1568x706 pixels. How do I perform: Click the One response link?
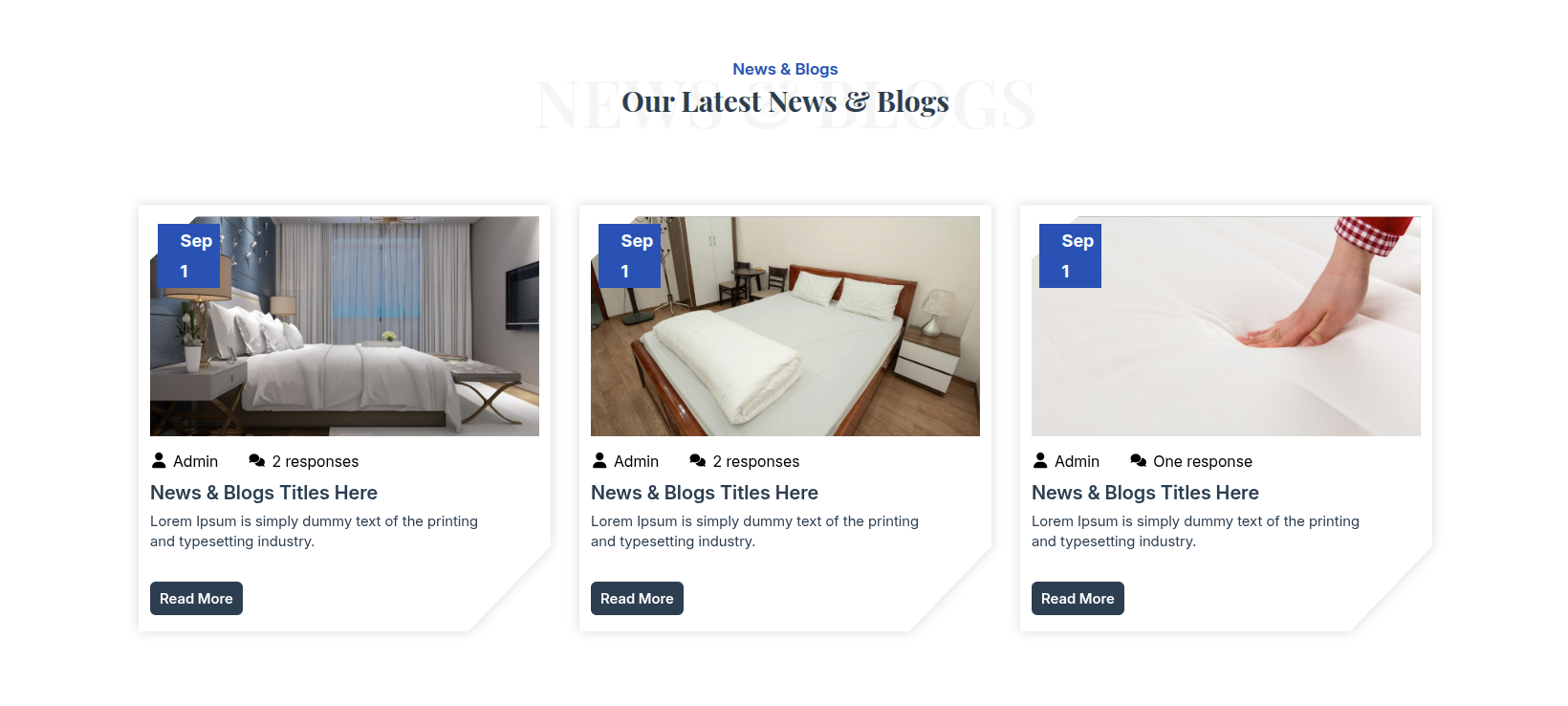[1203, 461]
